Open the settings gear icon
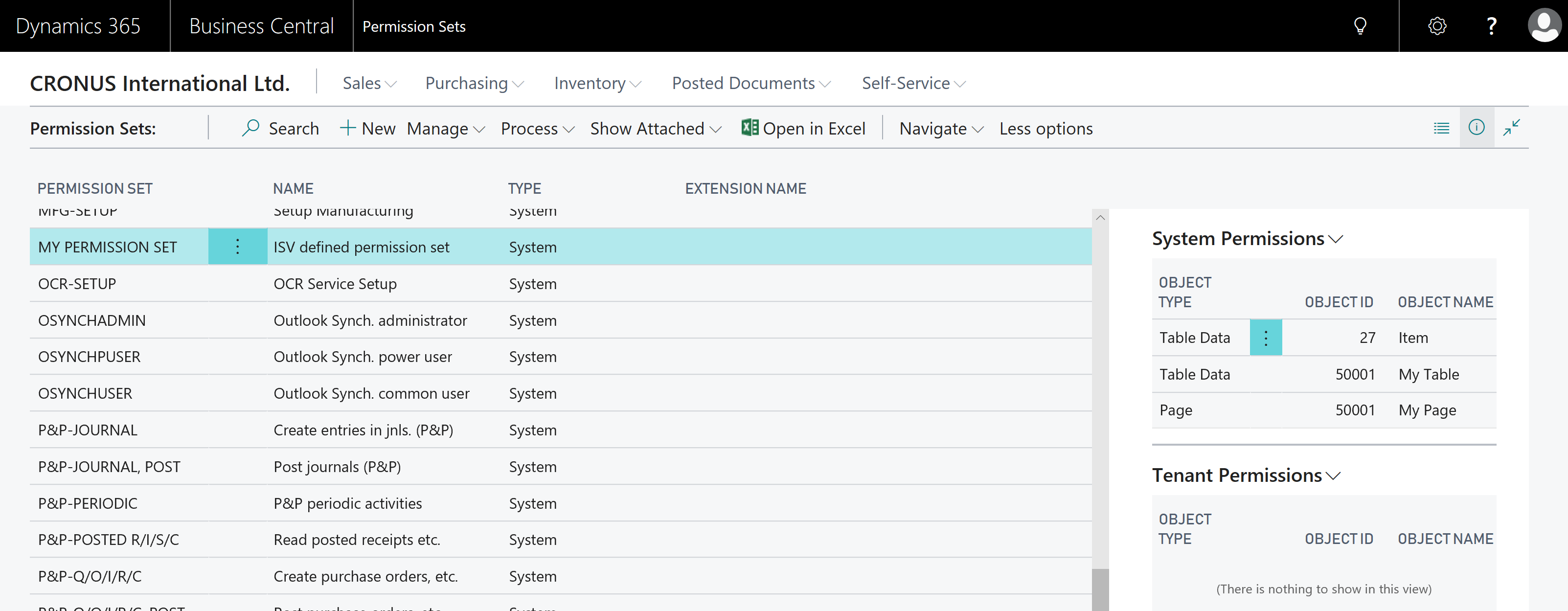 [1437, 25]
